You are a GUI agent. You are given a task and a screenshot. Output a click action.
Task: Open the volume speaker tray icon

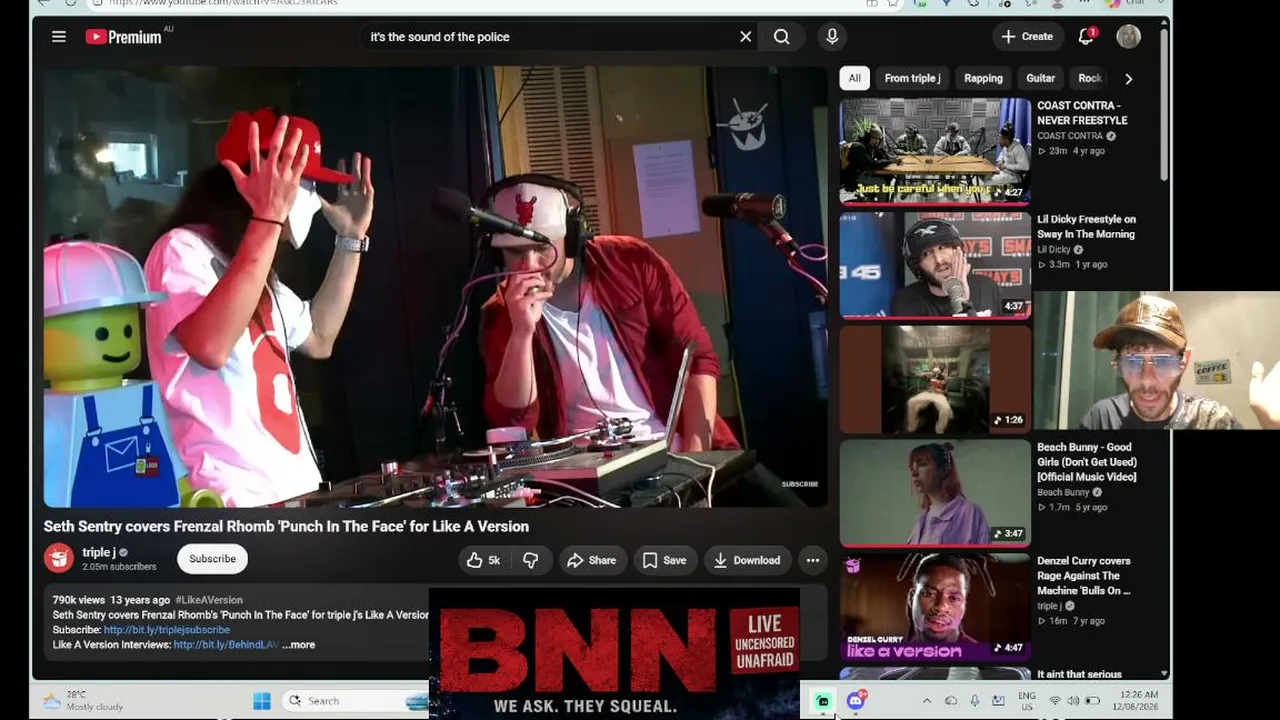tap(1073, 701)
